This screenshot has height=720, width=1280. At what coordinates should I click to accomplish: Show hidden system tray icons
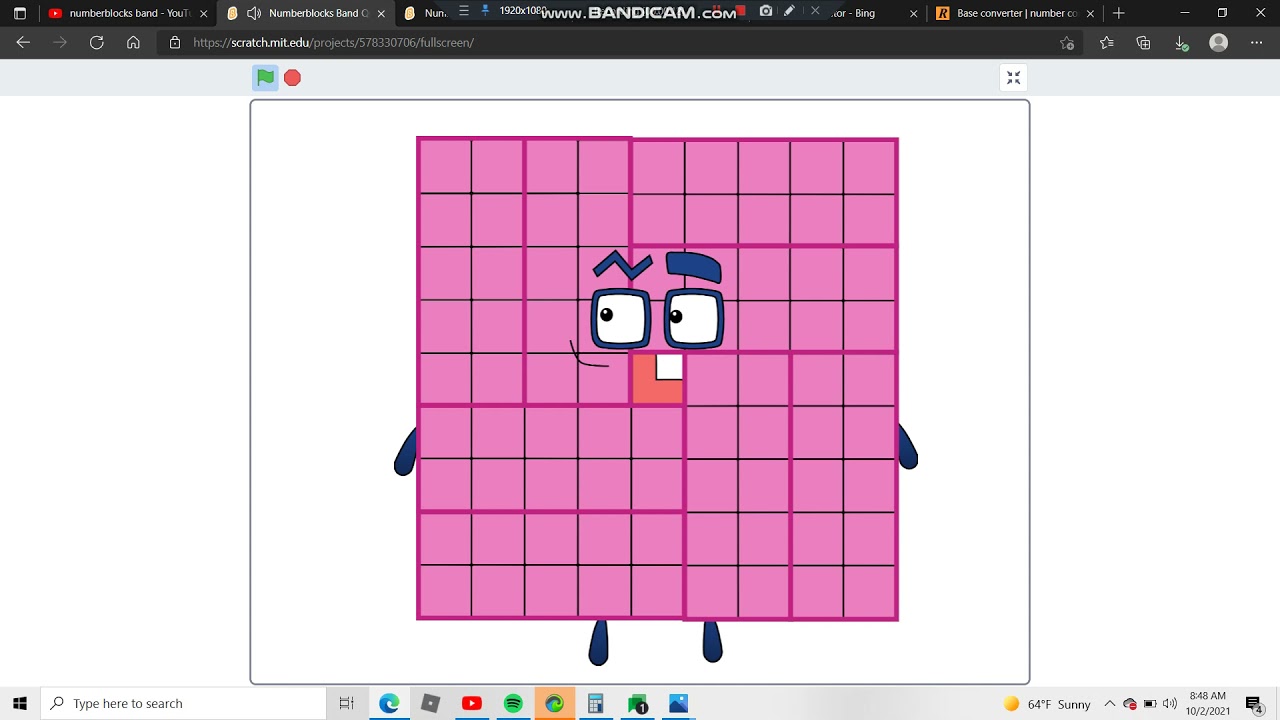point(1110,704)
